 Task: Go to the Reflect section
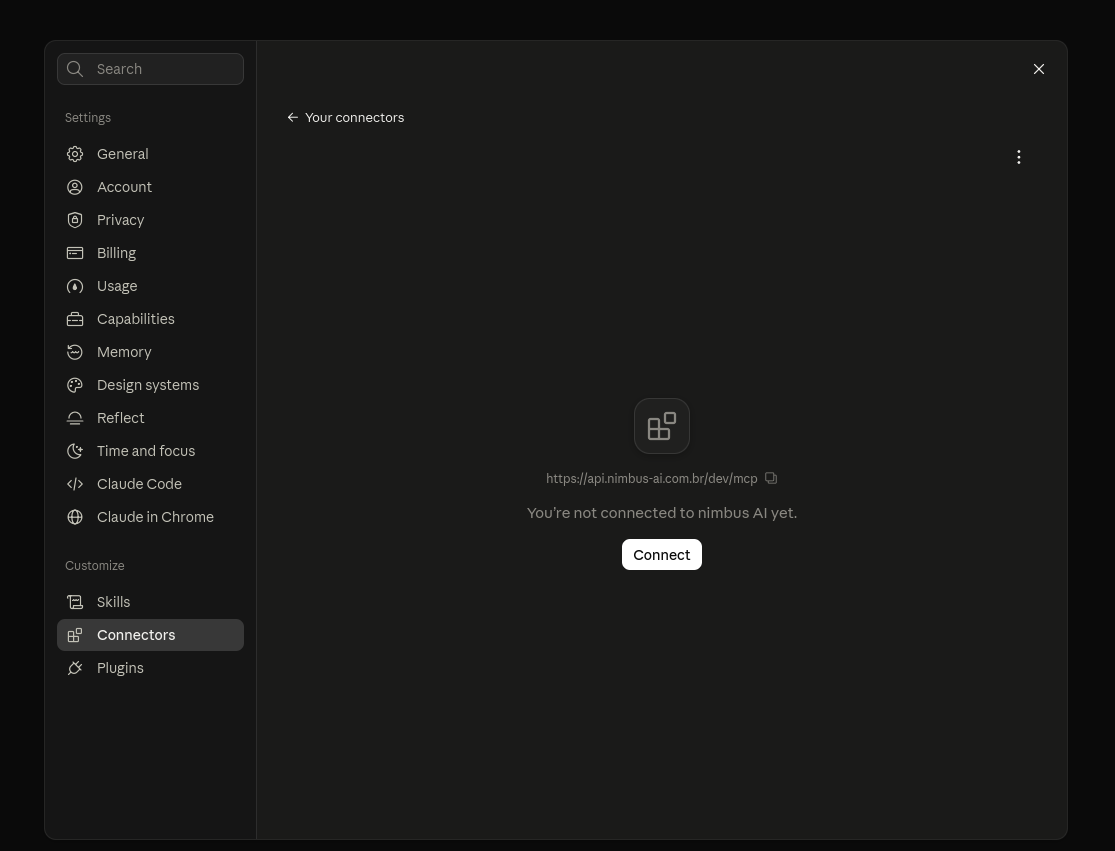click(x=150, y=418)
